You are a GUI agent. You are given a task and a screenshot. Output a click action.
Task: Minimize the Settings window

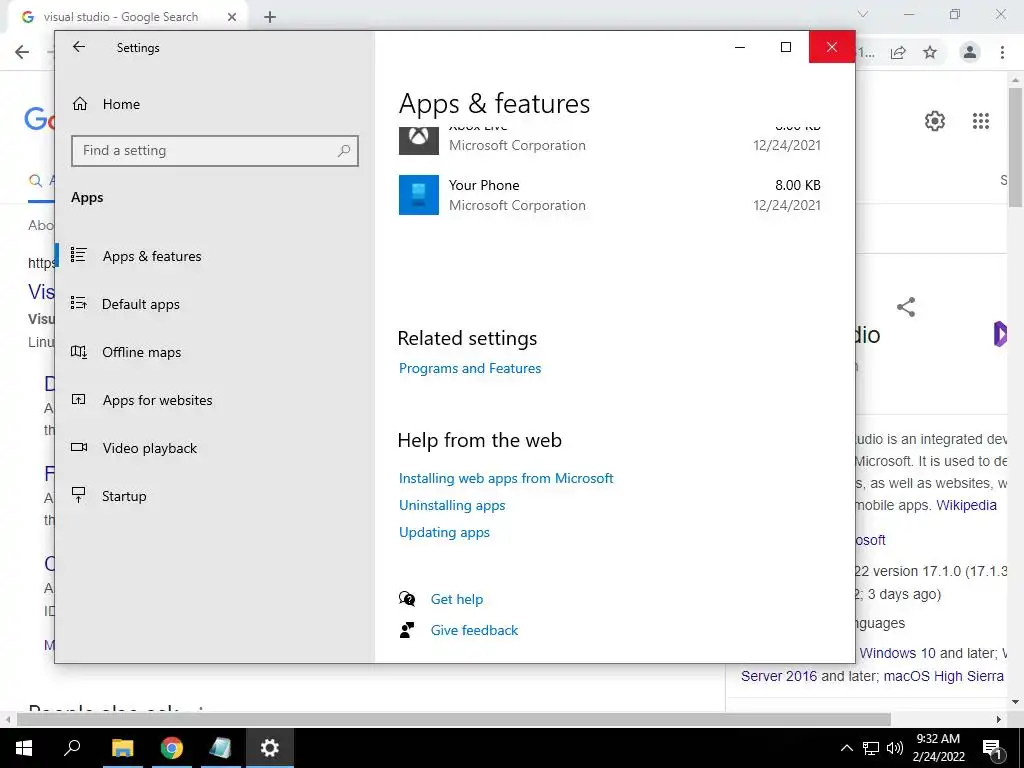pyautogui.click(x=740, y=47)
